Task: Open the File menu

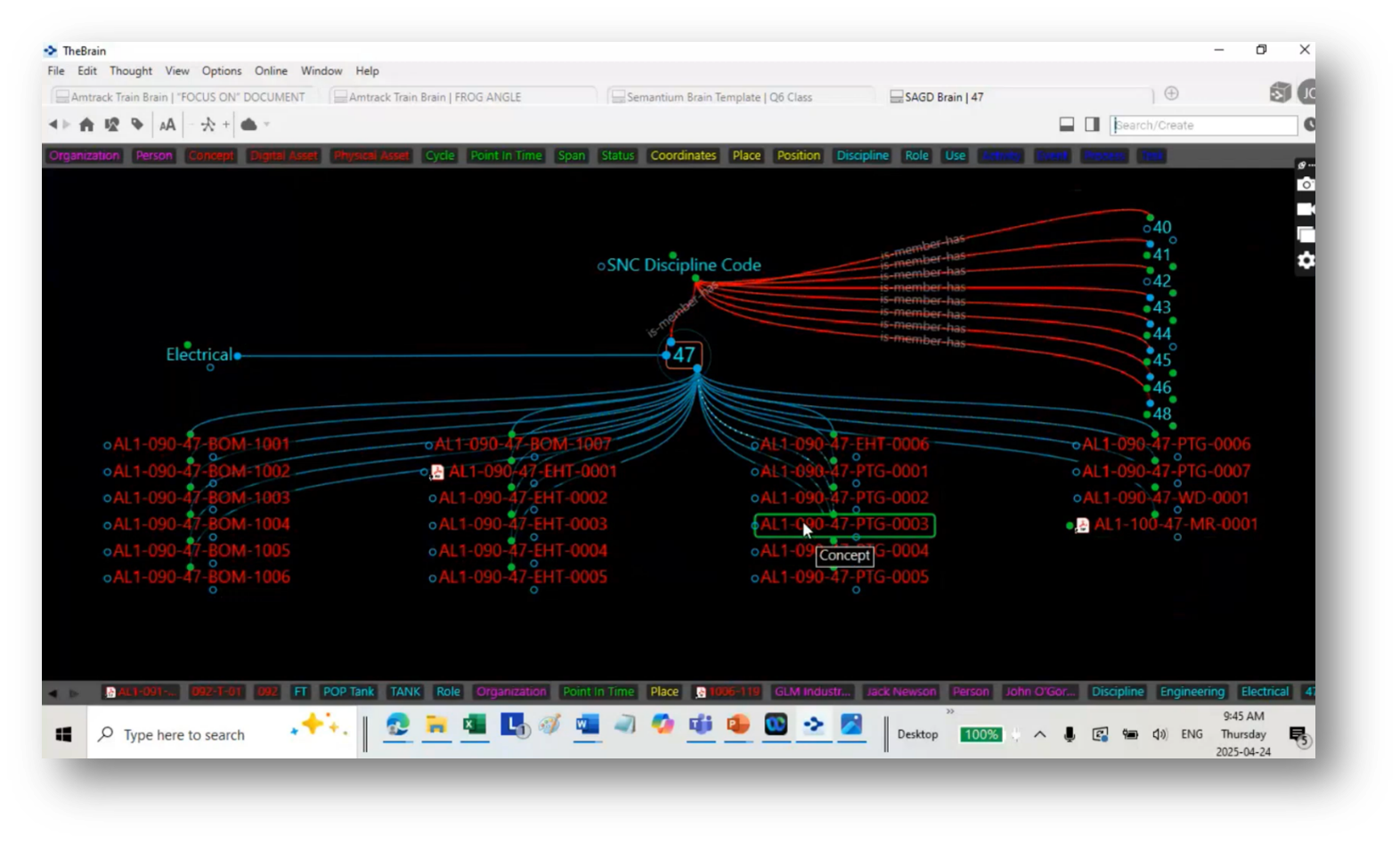Action: pyautogui.click(x=56, y=71)
